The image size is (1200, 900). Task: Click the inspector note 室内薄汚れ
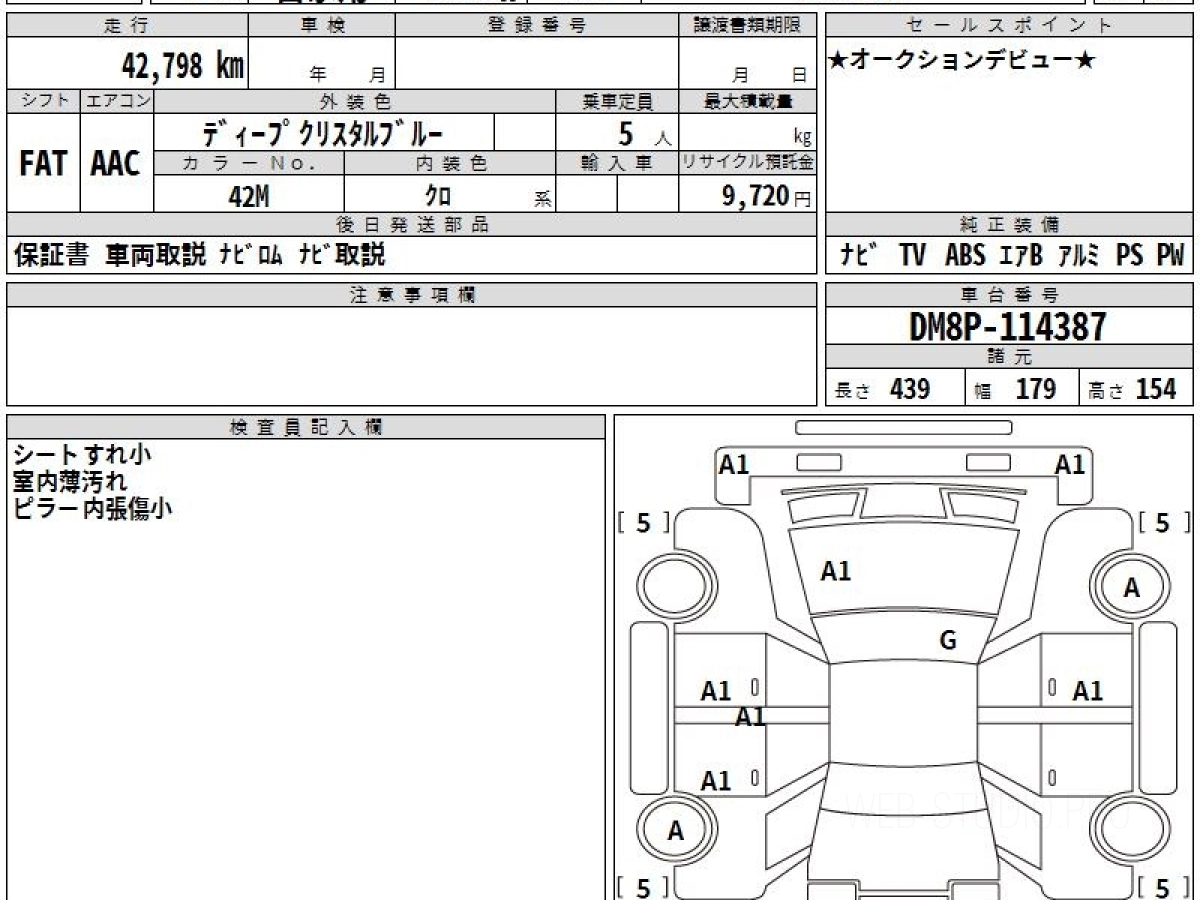[x=70, y=481]
